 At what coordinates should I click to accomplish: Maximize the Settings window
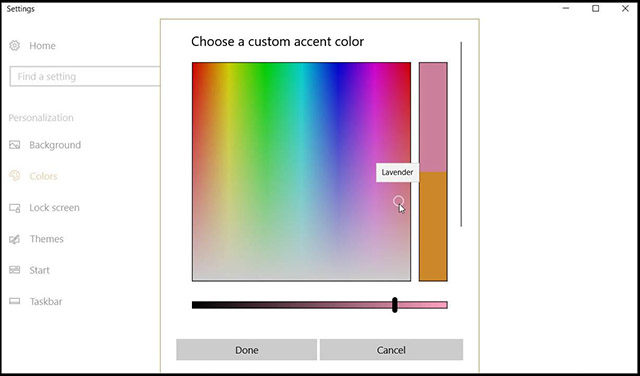(x=596, y=8)
